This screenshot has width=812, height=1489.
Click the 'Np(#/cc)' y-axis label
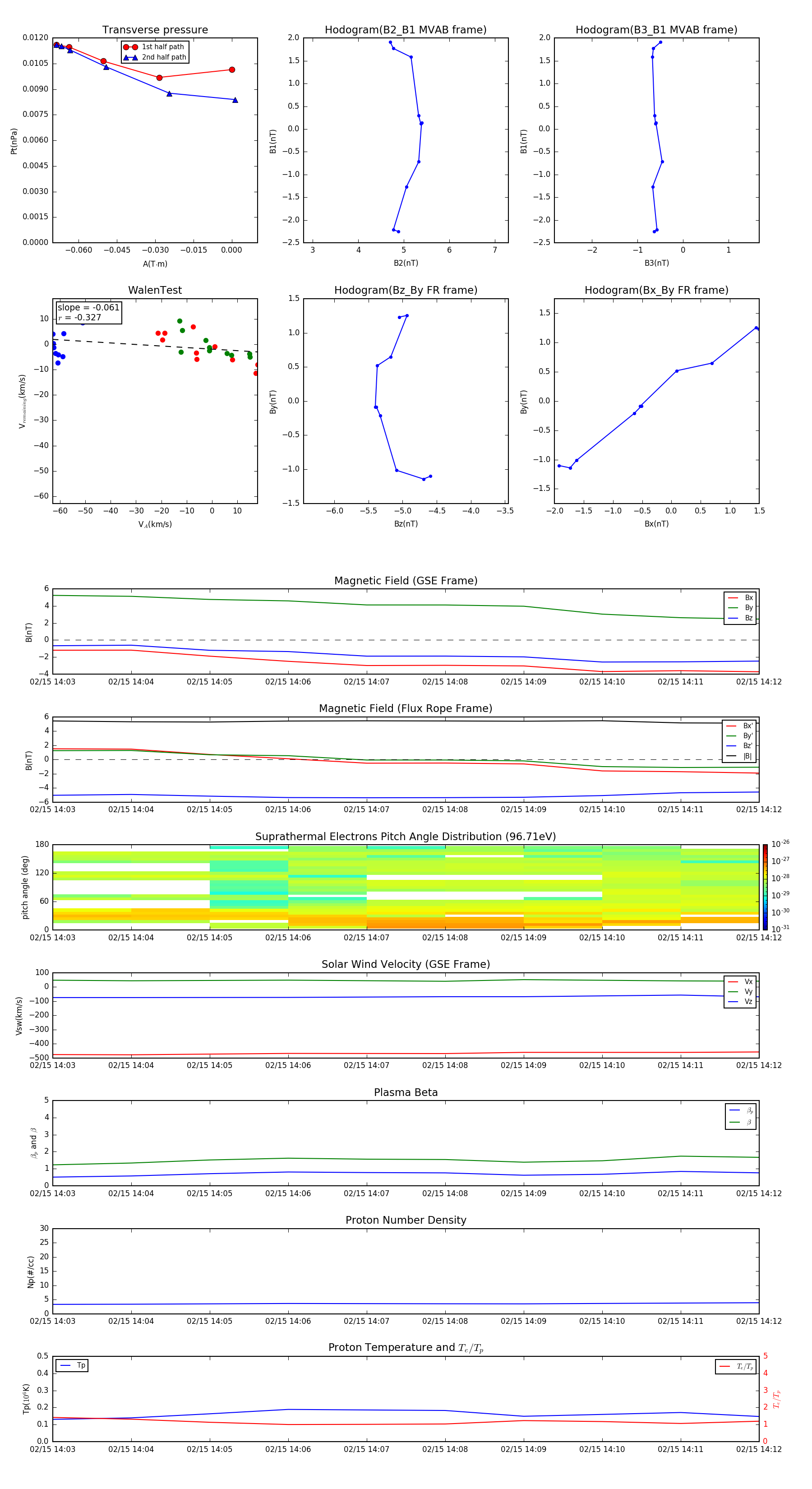tap(31, 1271)
